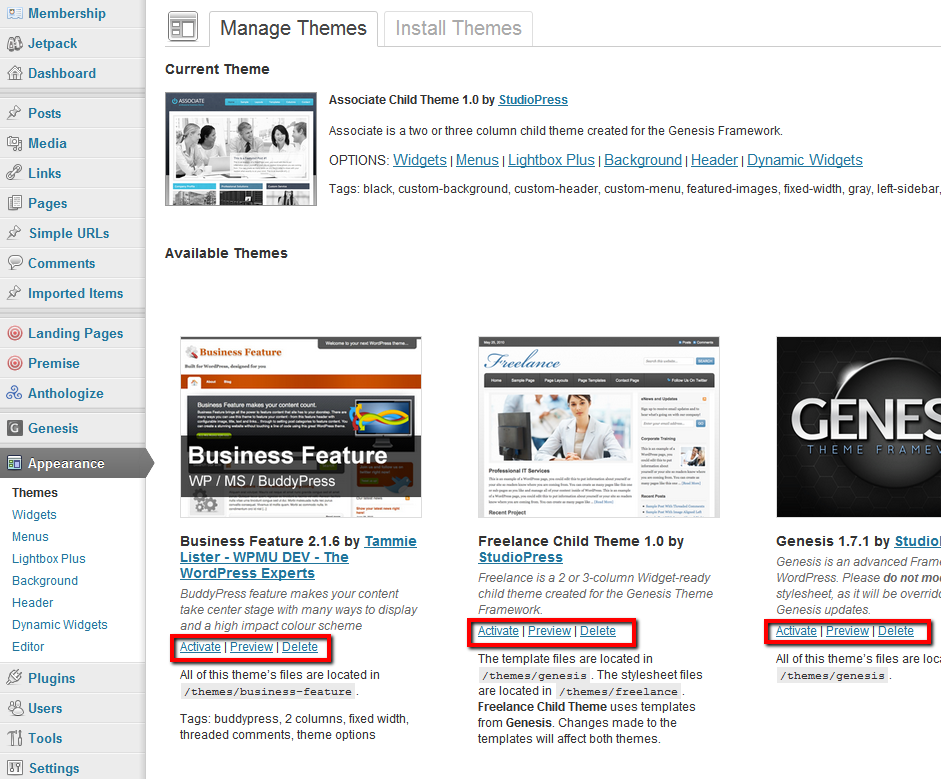This screenshot has width=941, height=779.
Task: Open the Dashboard menu label
Action: pos(62,73)
